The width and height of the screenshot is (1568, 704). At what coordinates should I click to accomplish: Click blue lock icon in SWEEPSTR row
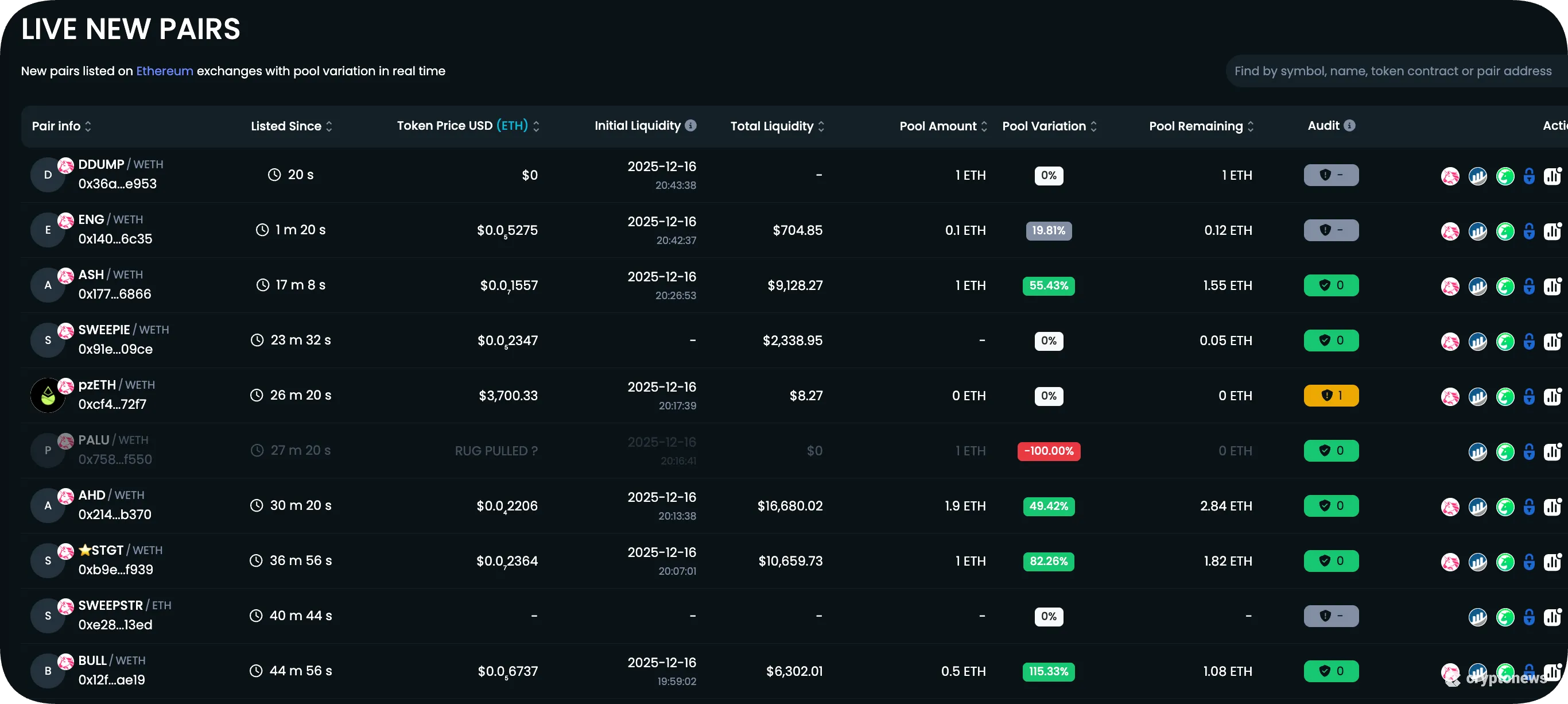pos(1528,617)
